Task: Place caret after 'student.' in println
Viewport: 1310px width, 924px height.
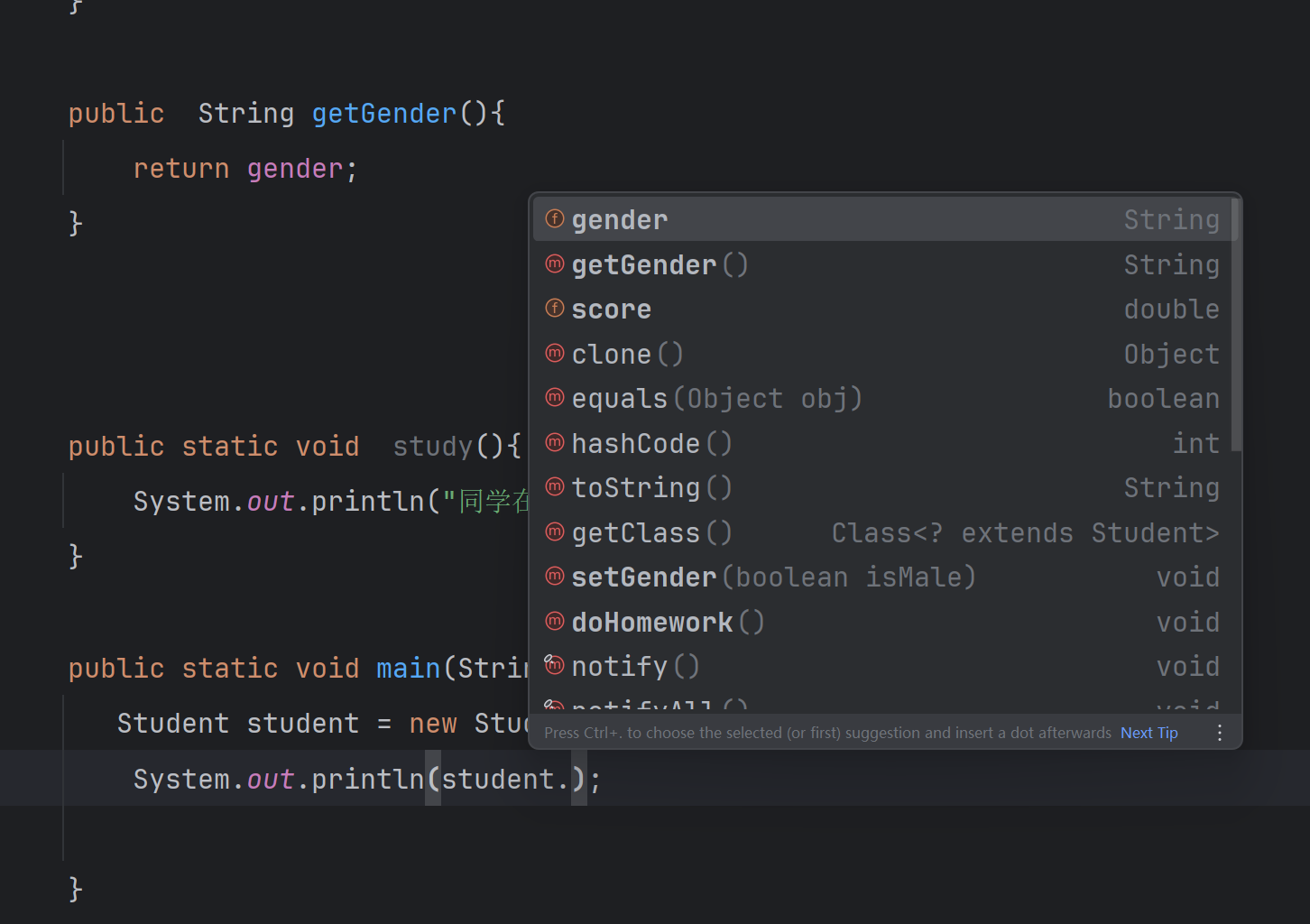Action: (571, 779)
